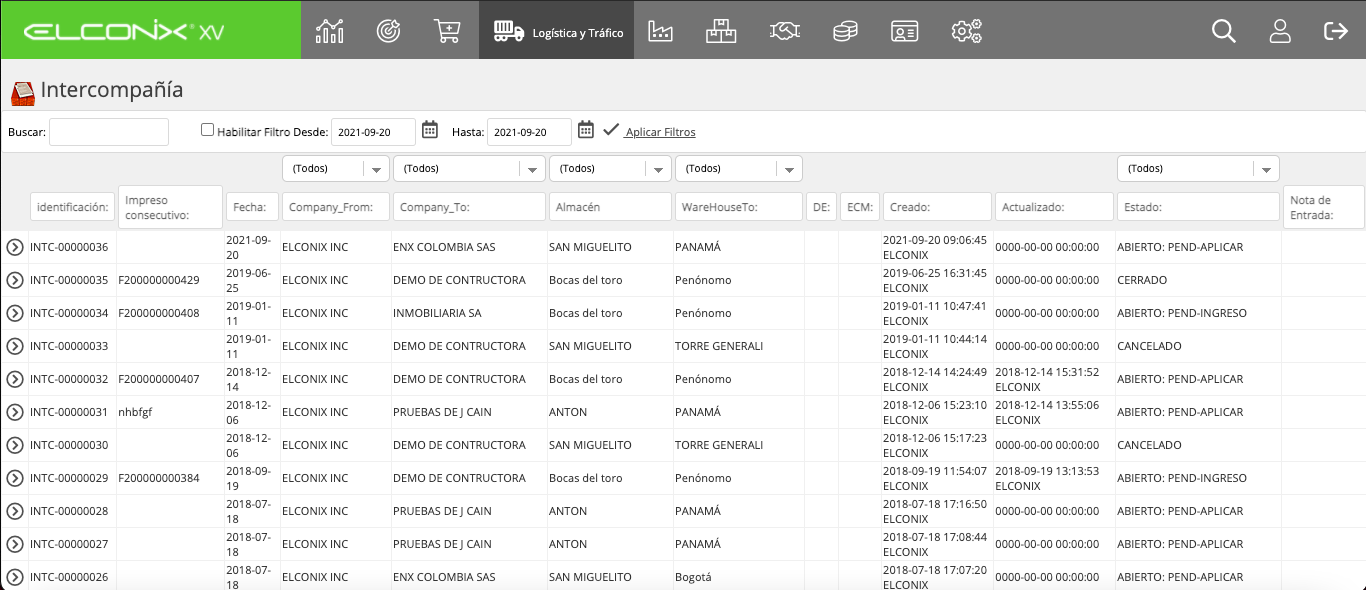Click the CERRADO status cell
Screen dimensions: 1366x590
1142,280
